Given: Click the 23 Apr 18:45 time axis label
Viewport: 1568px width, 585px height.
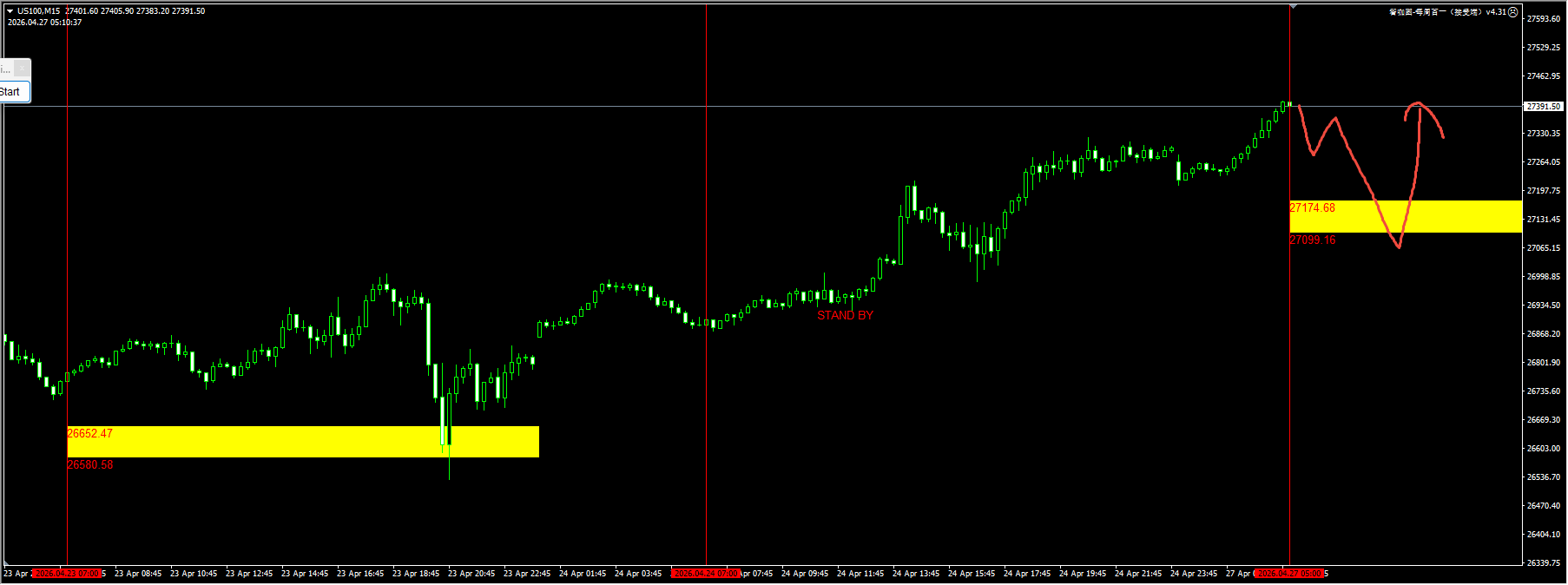Looking at the screenshot, I should point(416,574).
